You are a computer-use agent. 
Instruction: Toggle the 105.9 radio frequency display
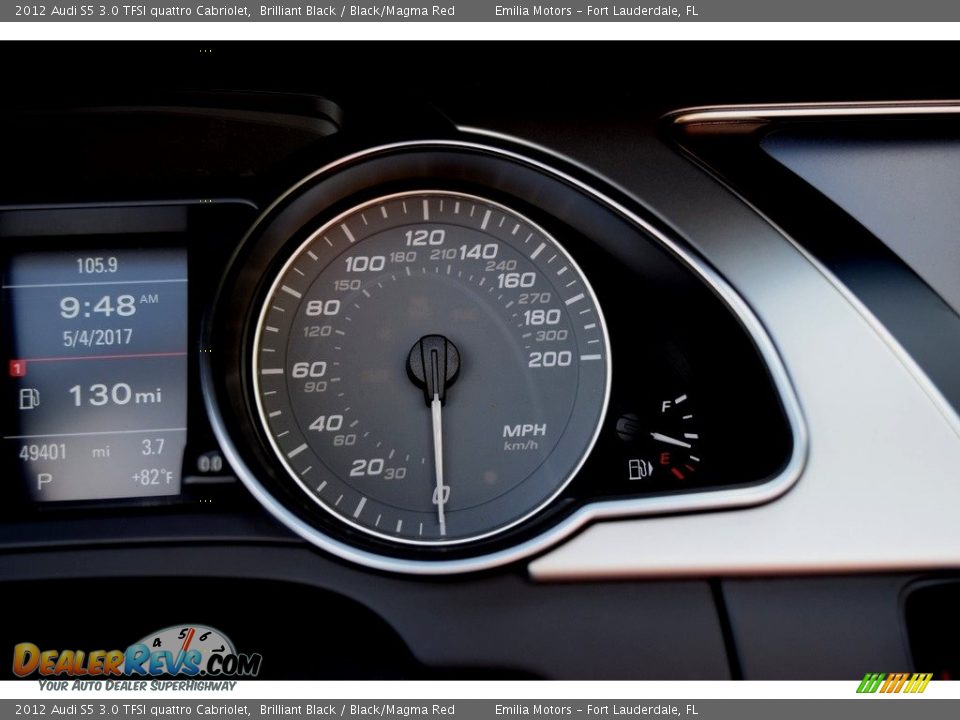pyautogui.click(x=96, y=266)
